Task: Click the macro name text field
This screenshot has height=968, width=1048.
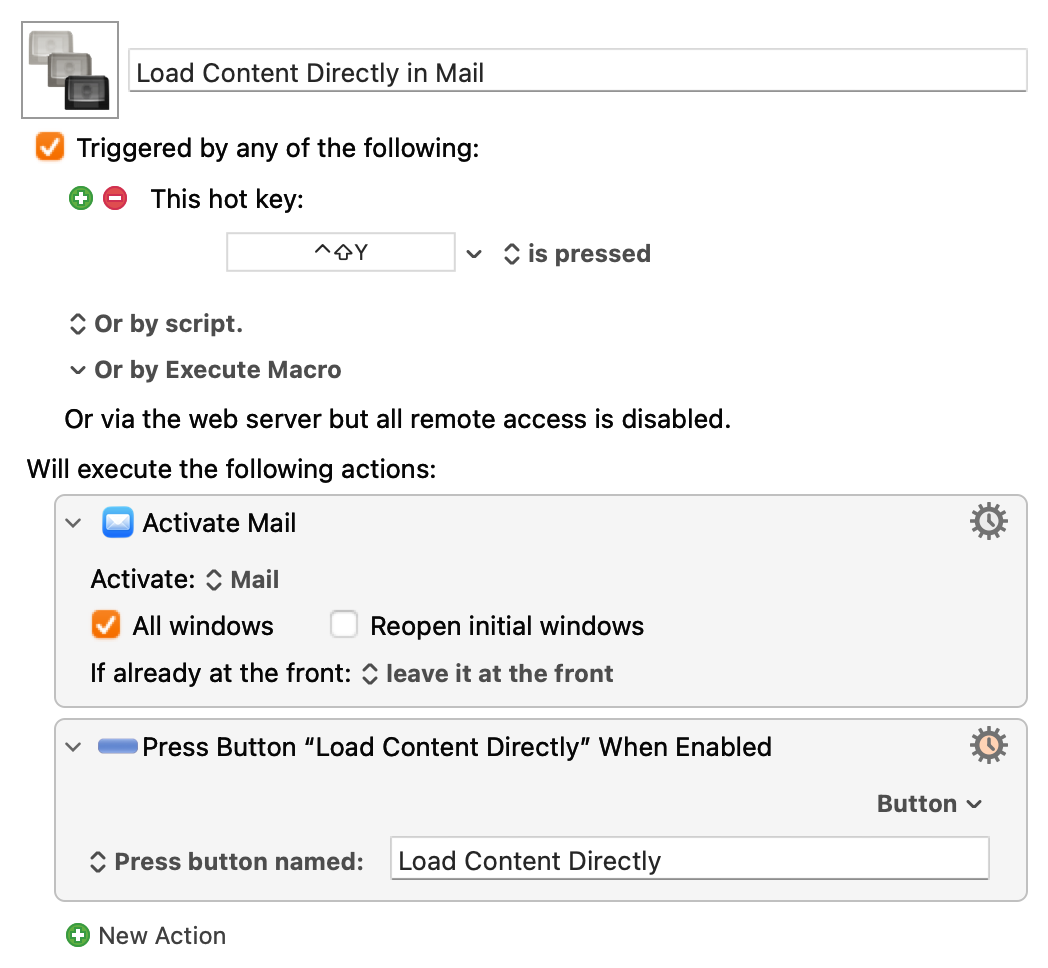Action: coord(577,72)
